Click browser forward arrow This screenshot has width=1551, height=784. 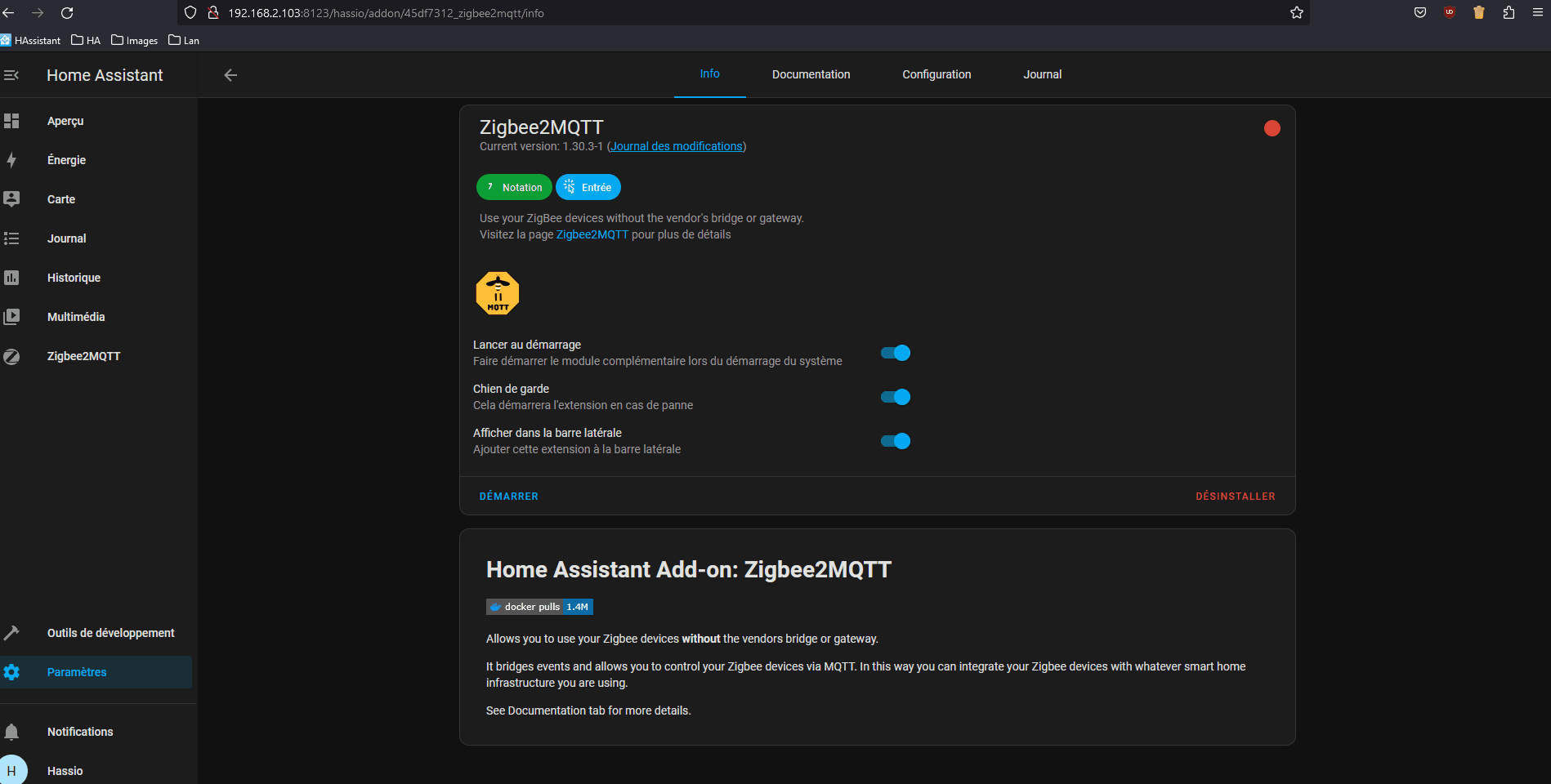[38, 13]
